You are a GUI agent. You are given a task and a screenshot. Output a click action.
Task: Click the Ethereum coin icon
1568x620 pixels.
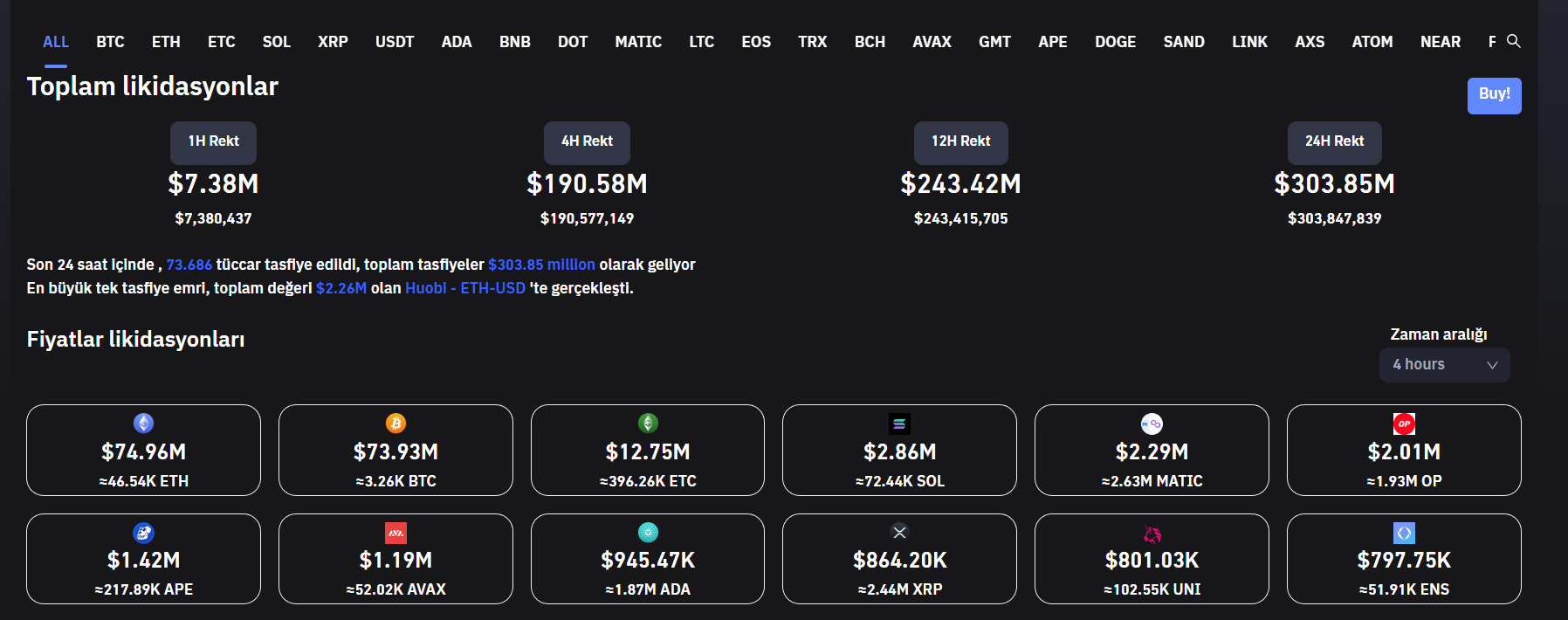(x=143, y=424)
